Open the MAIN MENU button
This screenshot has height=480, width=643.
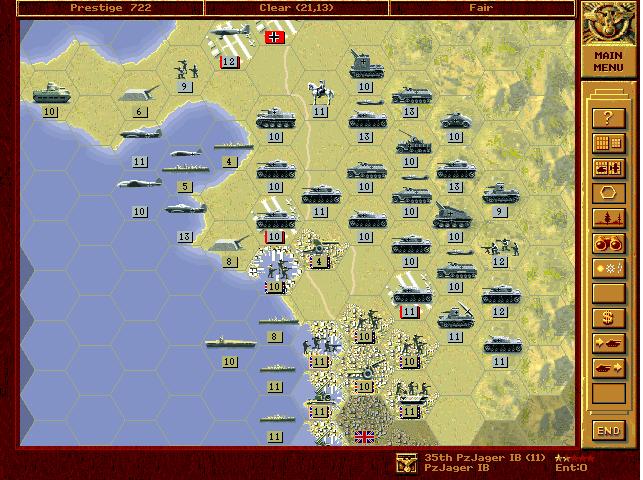pyautogui.click(x=609, y=61)
